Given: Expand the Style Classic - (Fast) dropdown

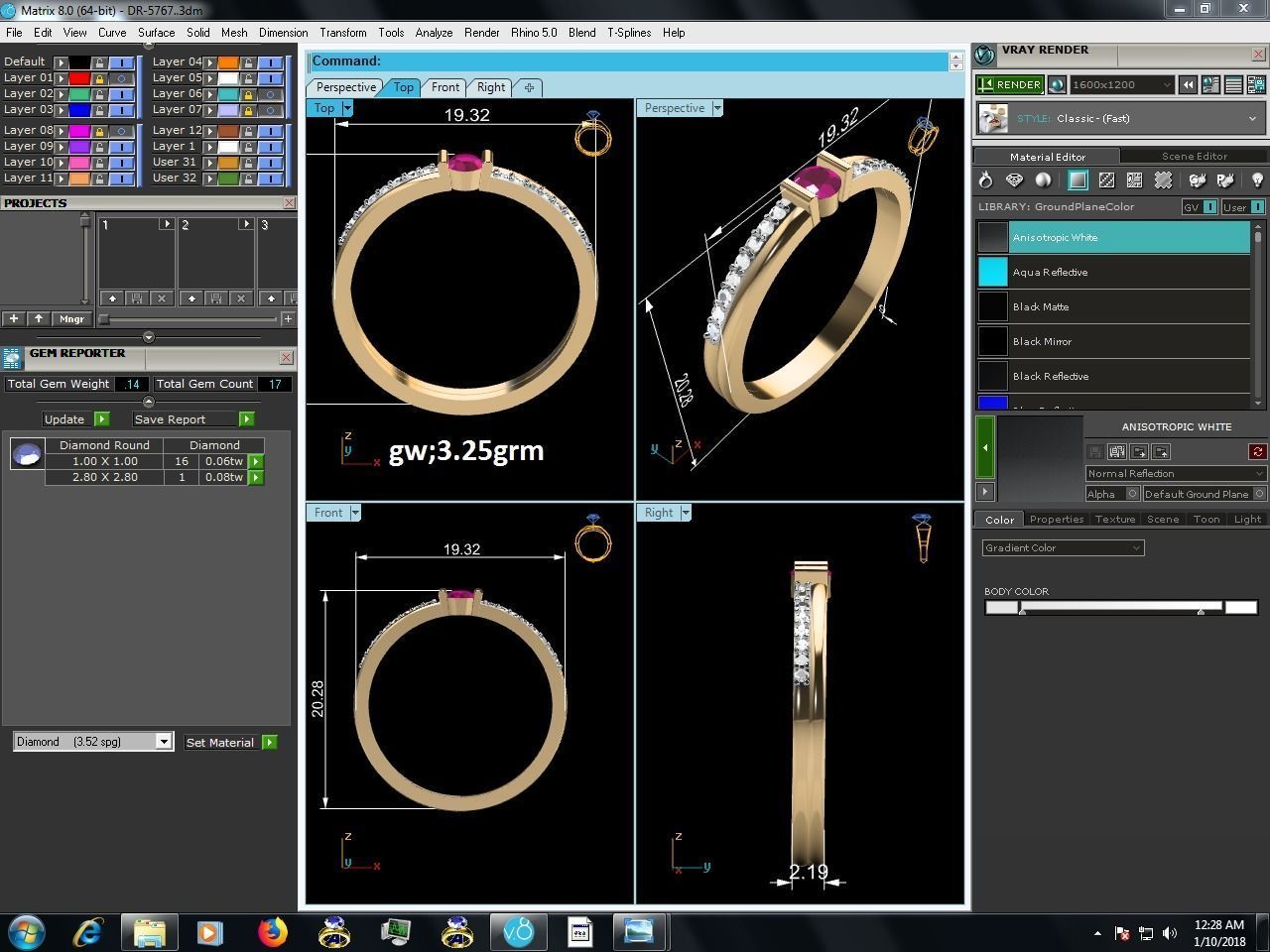Looking at the screenshot, I should (x=1252, y=118).
